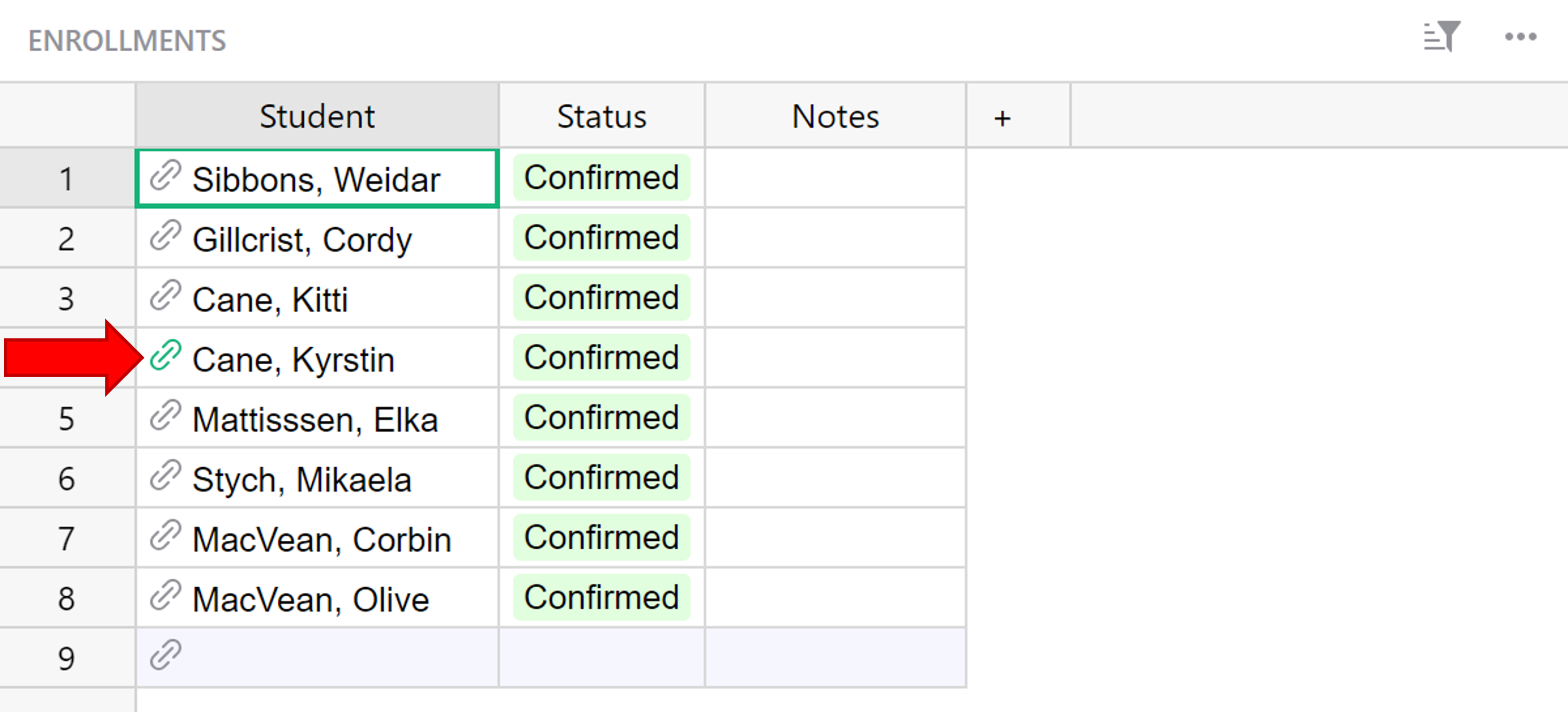Click link icon beside MacVean, Corbin
Screen dimensions: 1568x712
[165, 536]
